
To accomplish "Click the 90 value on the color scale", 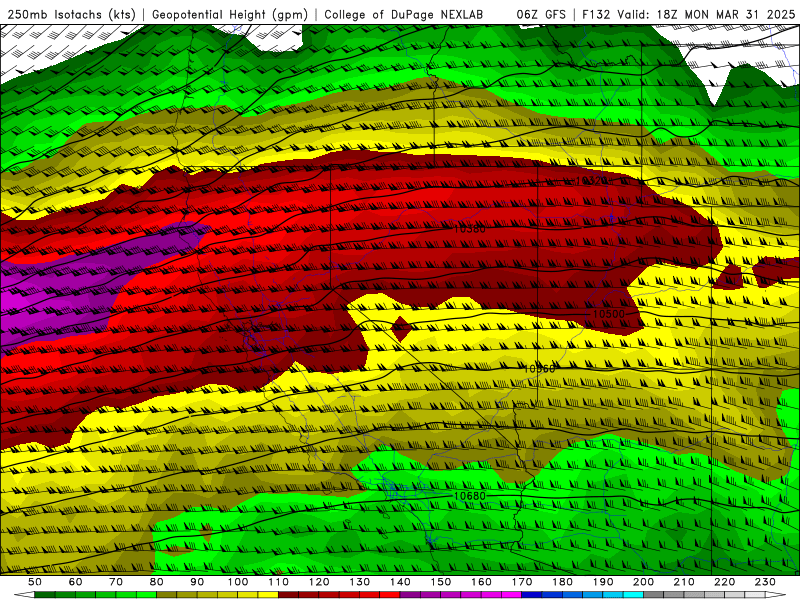I will (x=197, y=582).
